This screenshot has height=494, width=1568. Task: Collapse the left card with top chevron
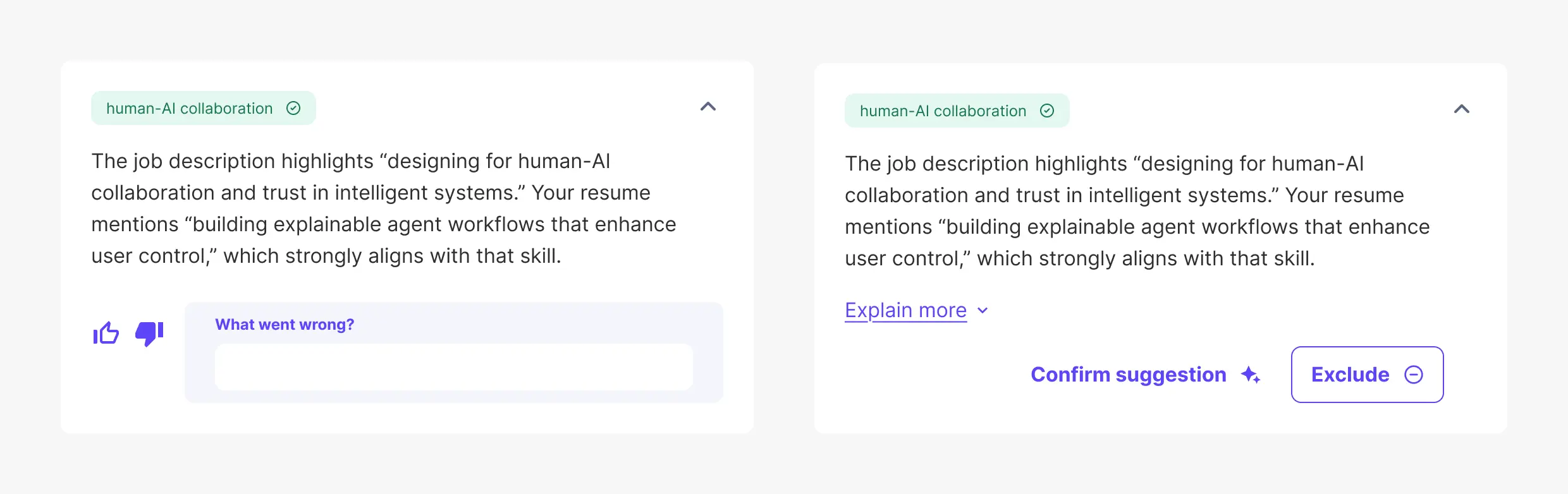point(708,107)
